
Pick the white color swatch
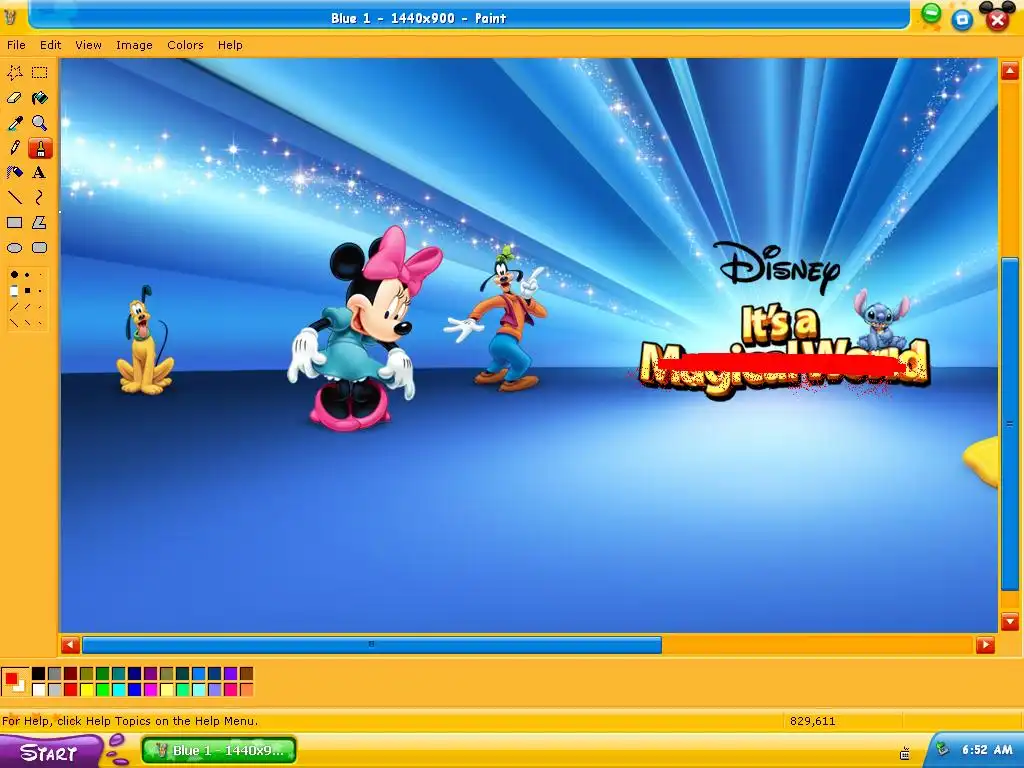(x=39, y=689)
